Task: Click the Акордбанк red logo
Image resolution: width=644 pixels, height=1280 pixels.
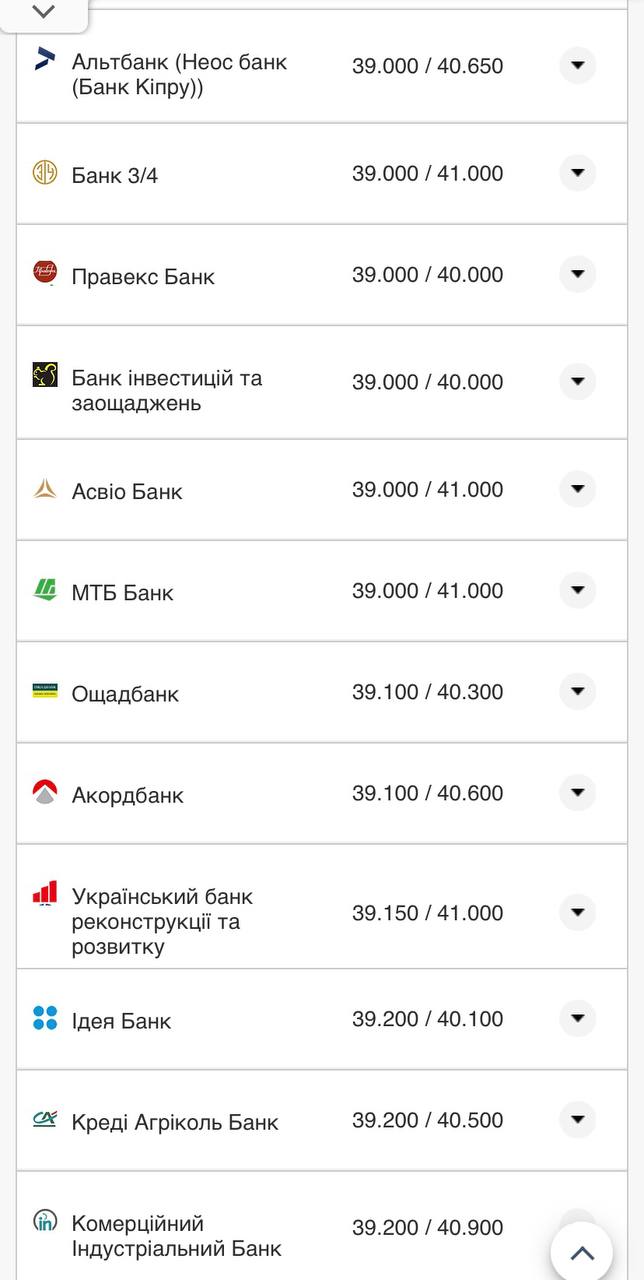Action: pos(45,792)
